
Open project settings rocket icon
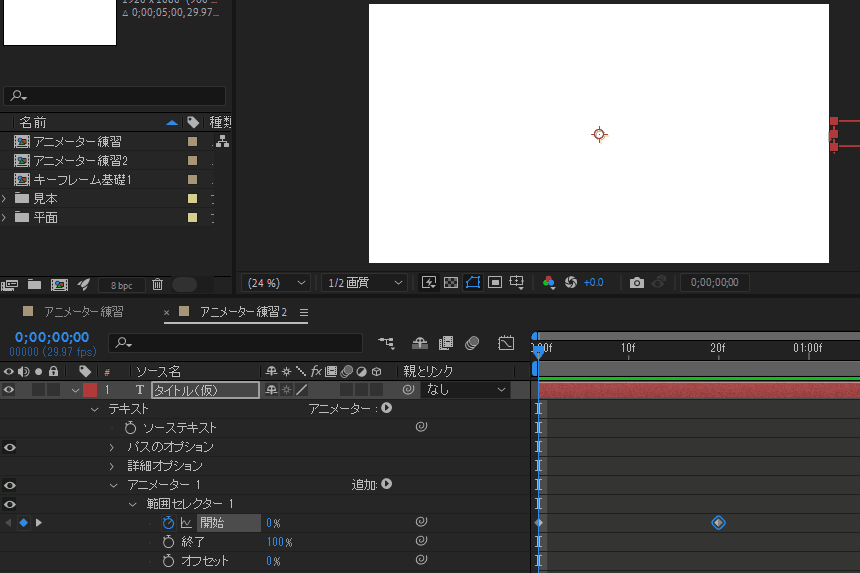(x=83, y=285)
